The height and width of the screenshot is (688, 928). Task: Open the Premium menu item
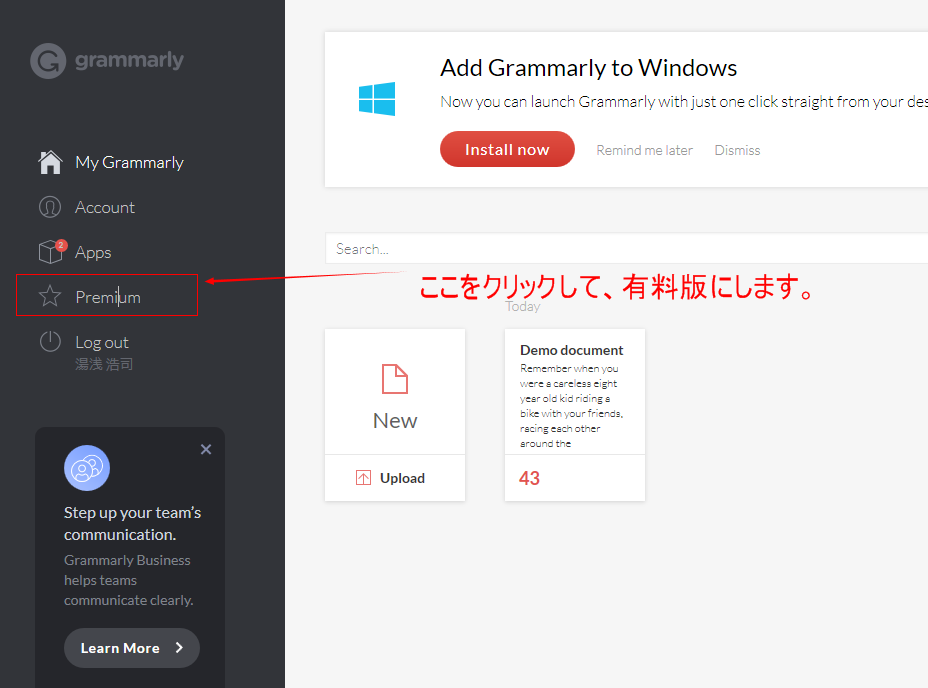point(108,297)
